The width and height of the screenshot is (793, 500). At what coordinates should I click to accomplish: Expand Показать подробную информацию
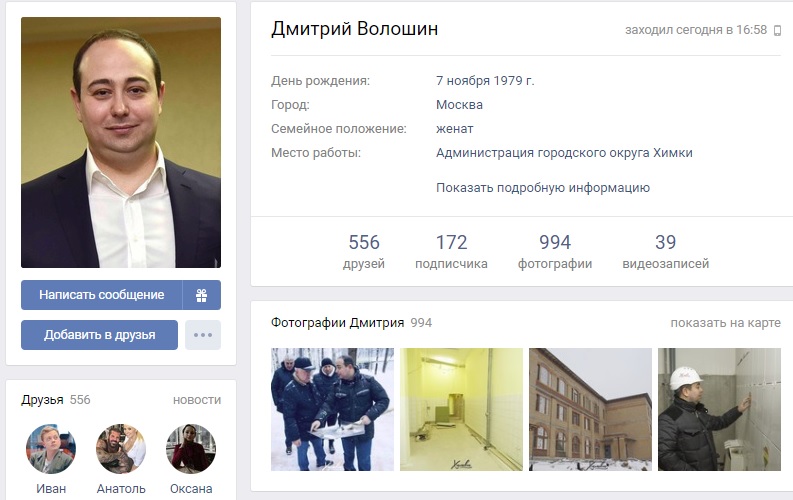[543, 188]
